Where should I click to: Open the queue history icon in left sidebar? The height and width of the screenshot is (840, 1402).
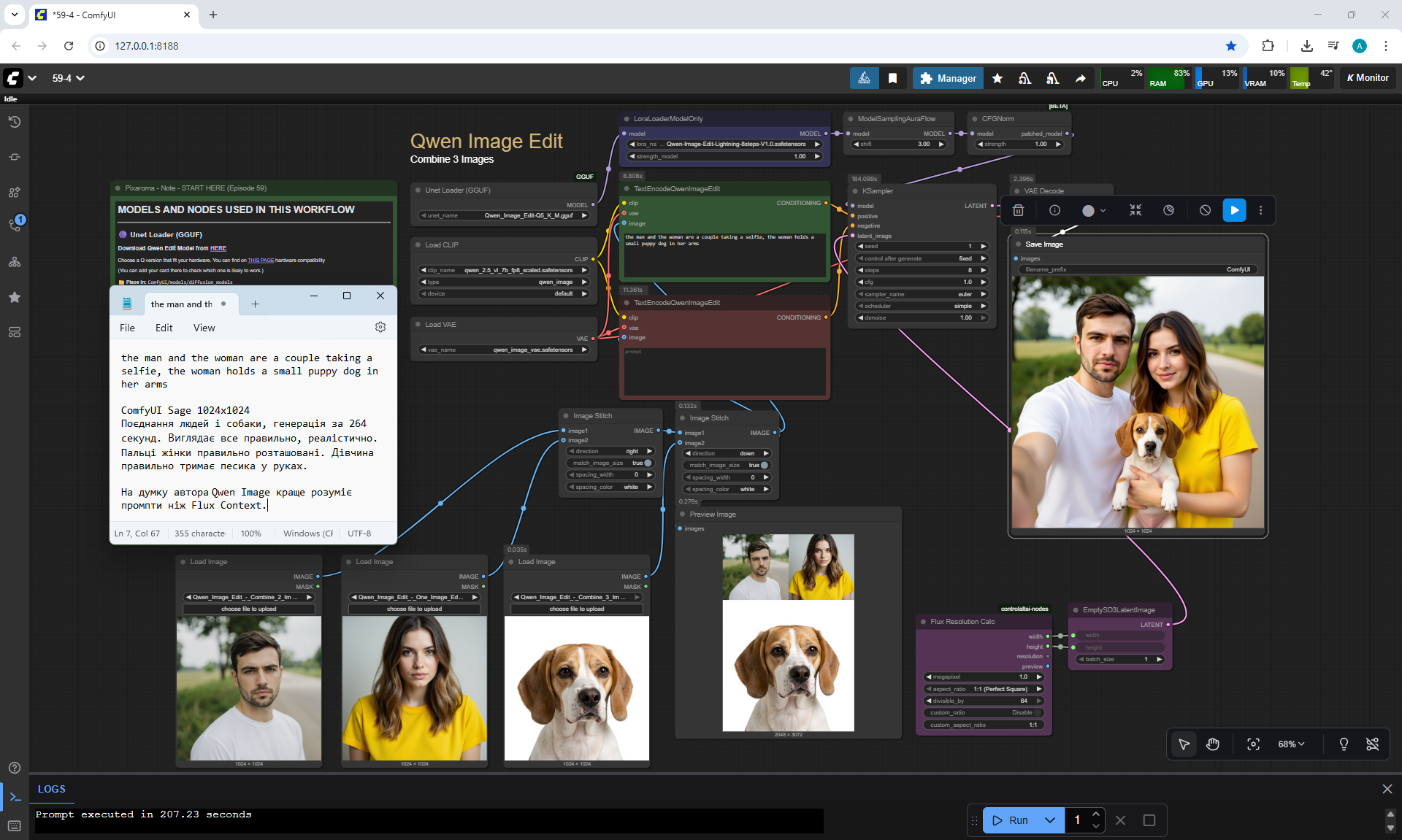coord(15,122)
